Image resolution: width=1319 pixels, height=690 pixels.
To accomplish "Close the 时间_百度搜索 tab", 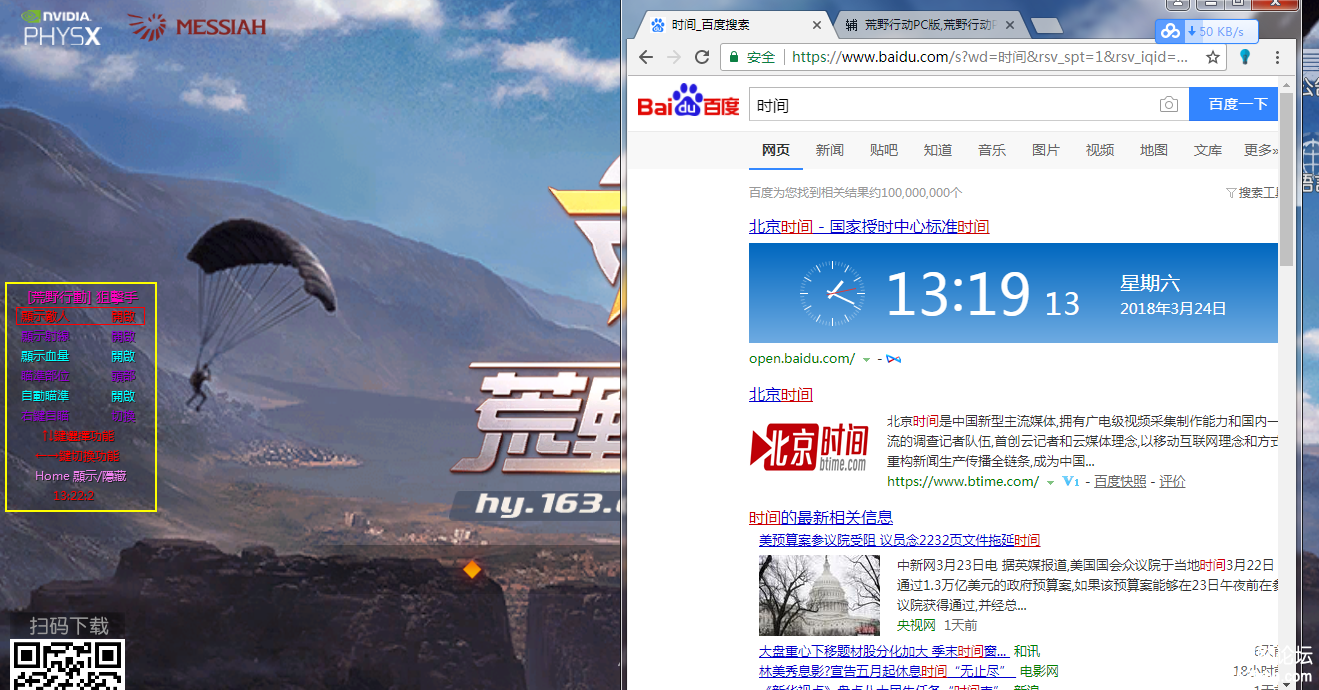I will click(x=817, y=25).
